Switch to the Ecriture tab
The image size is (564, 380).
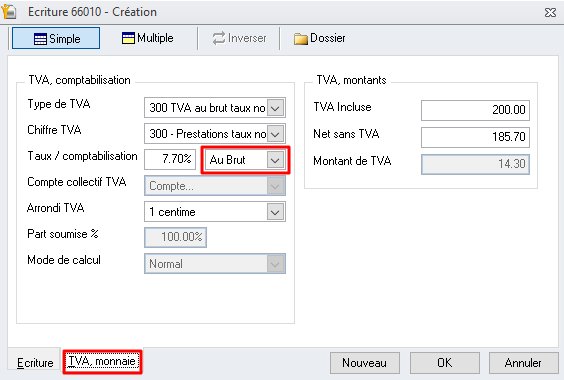point(35,362)
